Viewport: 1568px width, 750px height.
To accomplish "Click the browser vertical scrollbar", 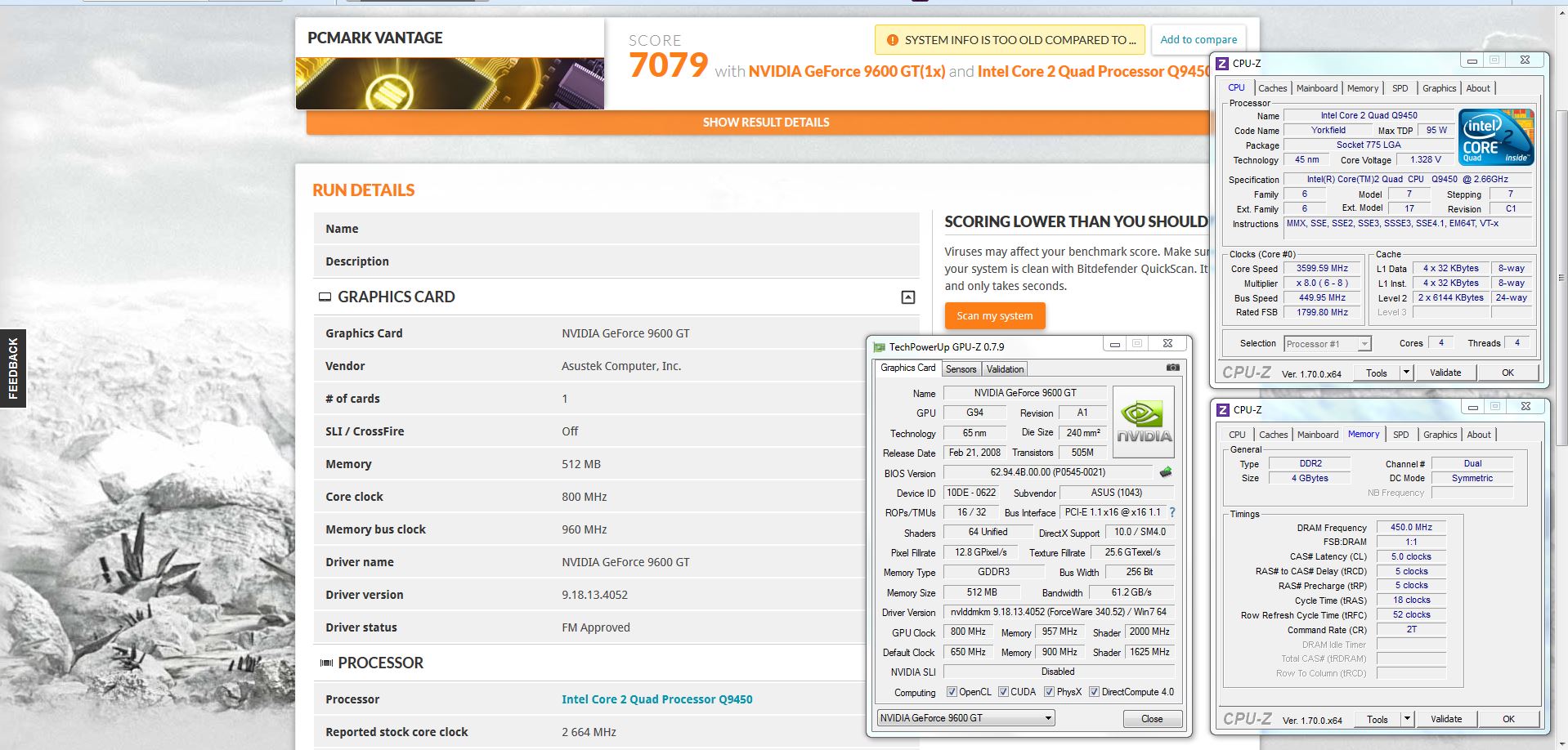I will (1561, 278).
